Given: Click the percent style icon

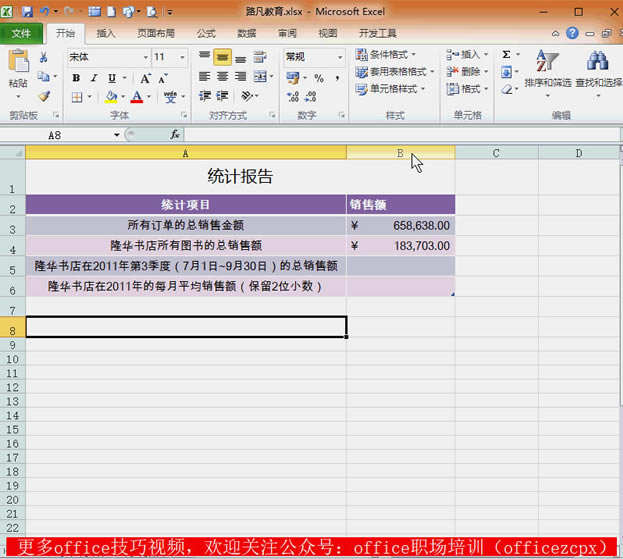Looking at the screenshot, I should click(x=319, y=78).
